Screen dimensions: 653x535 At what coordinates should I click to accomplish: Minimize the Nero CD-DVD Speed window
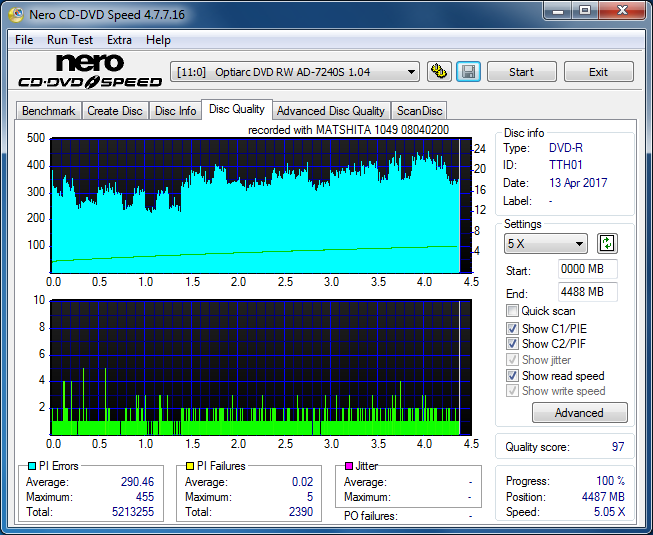558,11
